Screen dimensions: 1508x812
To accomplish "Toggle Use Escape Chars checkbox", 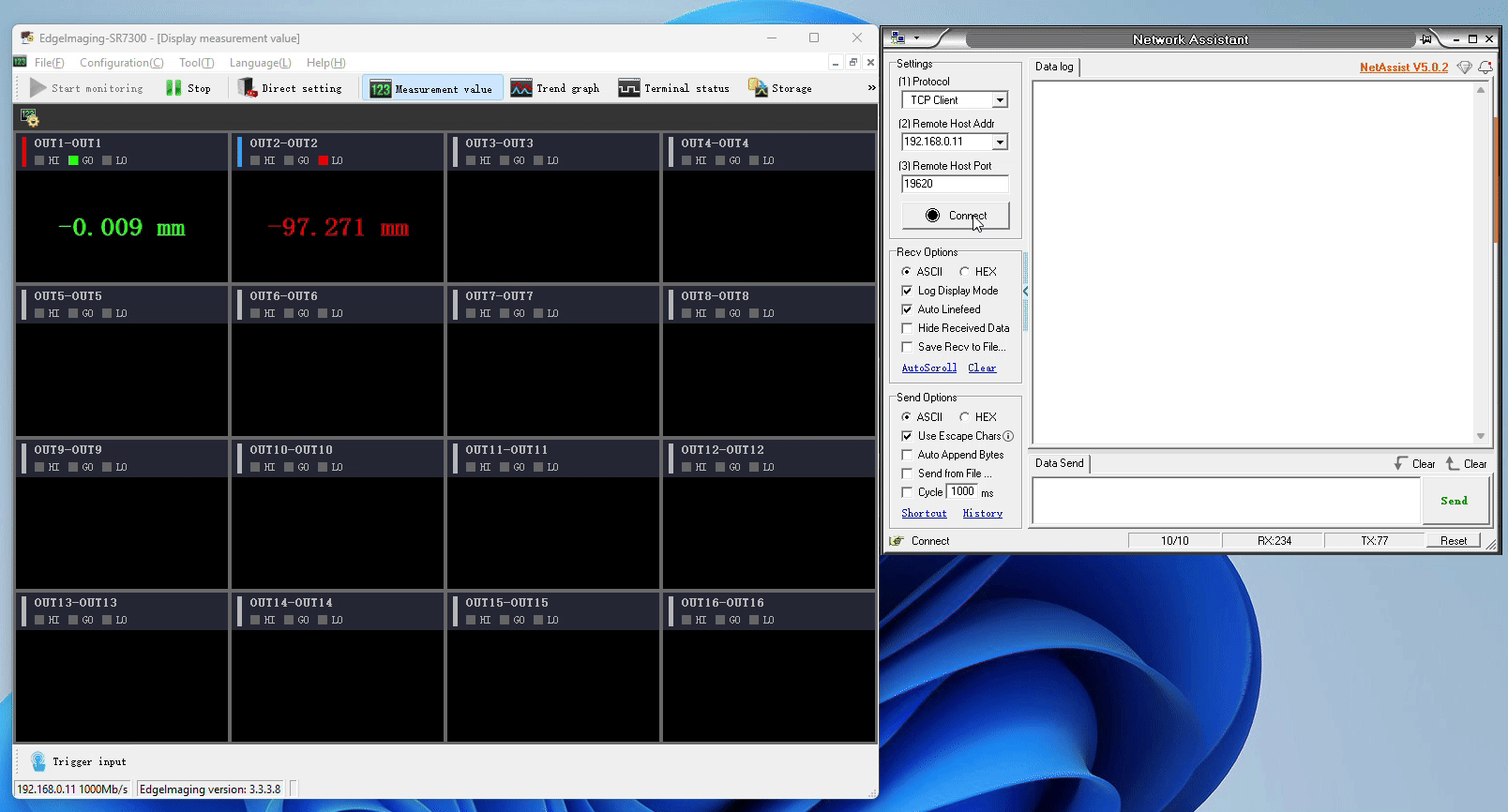I will [x=907, y=436].
